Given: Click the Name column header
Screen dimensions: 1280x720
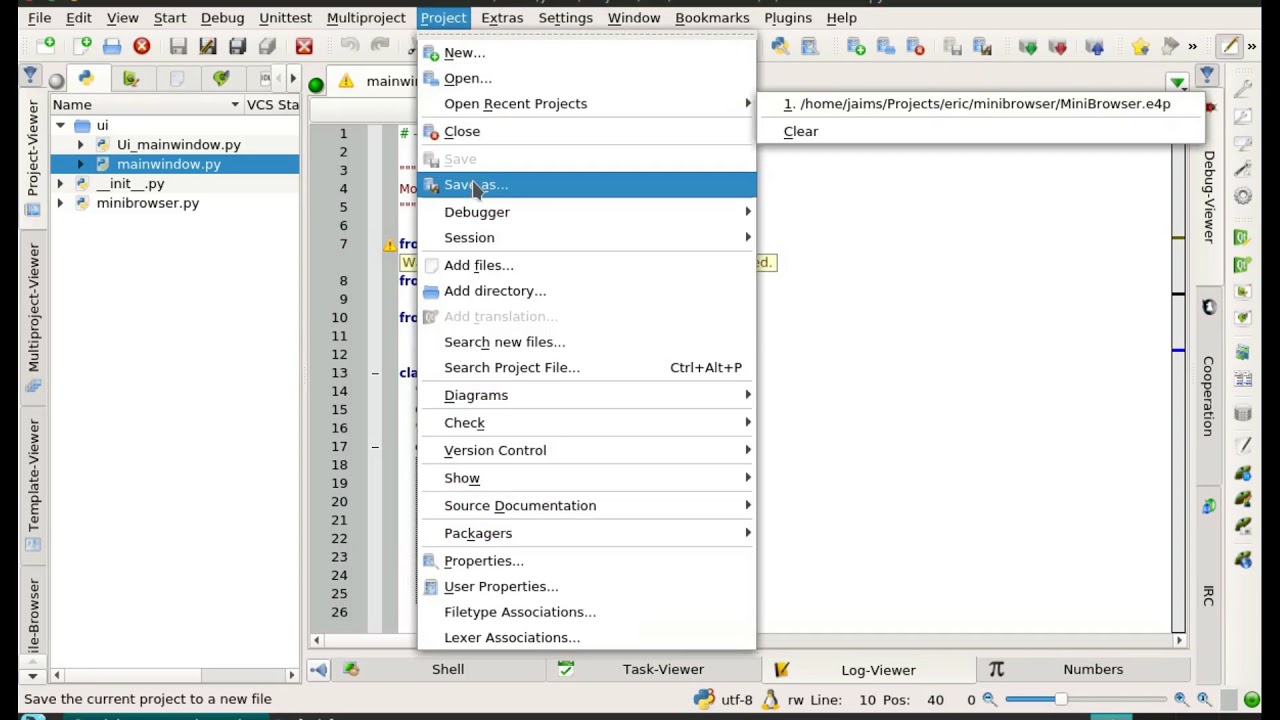Looking at the screenshot, I should click(146, 104).
